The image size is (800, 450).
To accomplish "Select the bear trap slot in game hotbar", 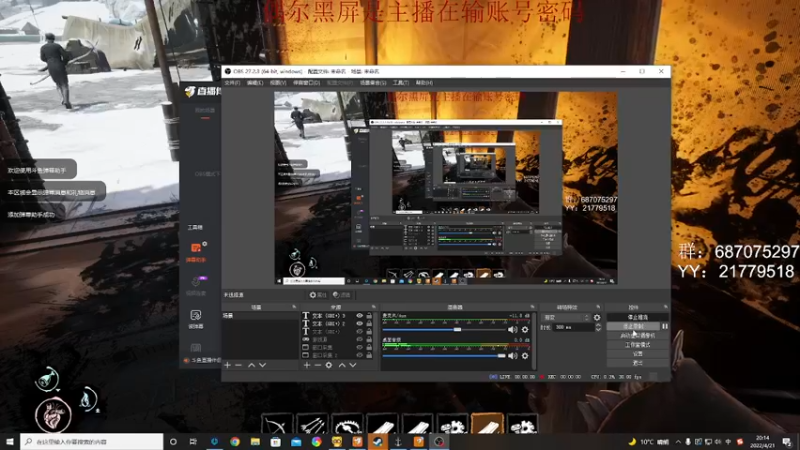I will (347, 424).
